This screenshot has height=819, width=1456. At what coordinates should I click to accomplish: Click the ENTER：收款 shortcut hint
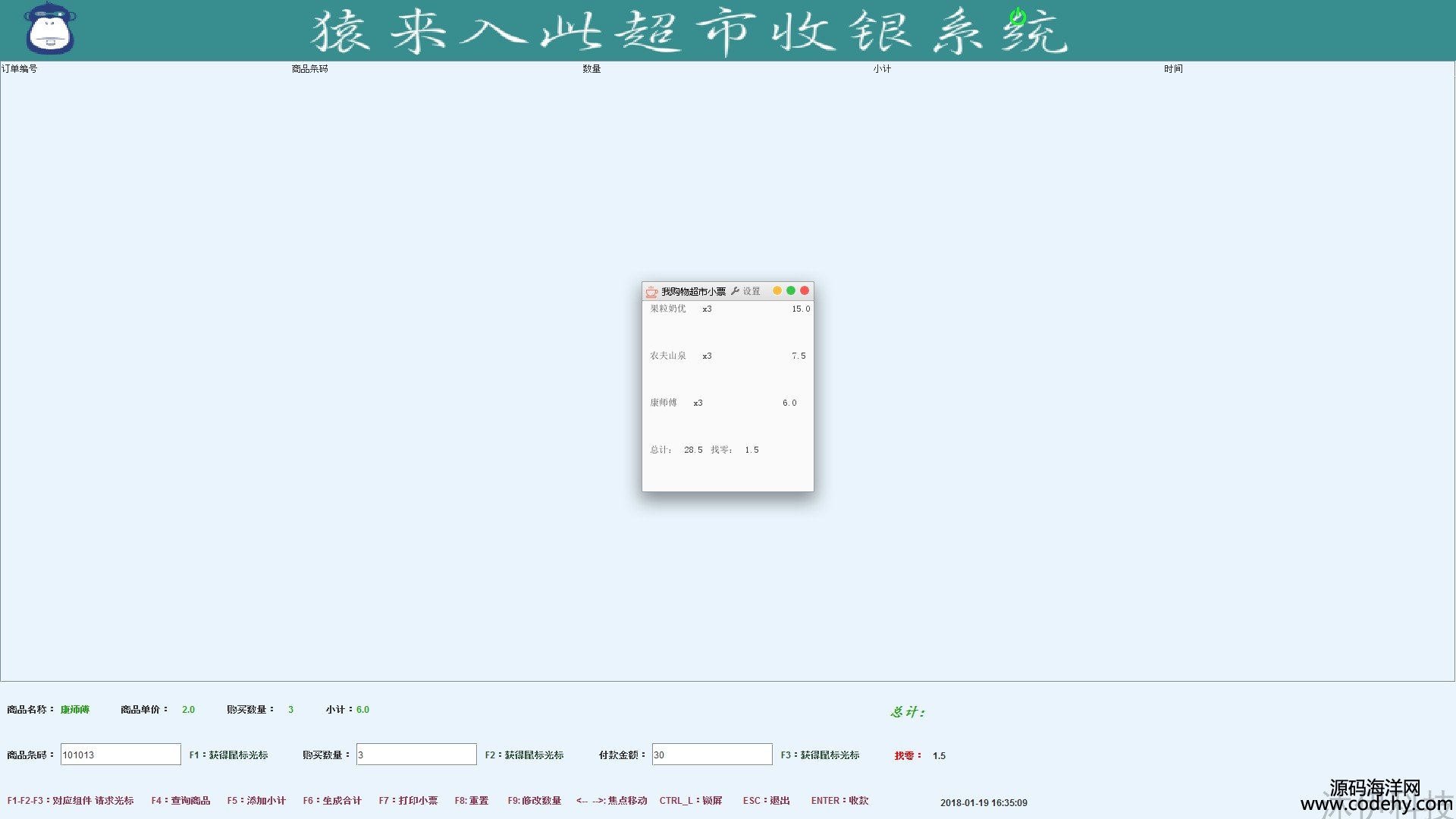pyautogui.click(x=839, y=801)
